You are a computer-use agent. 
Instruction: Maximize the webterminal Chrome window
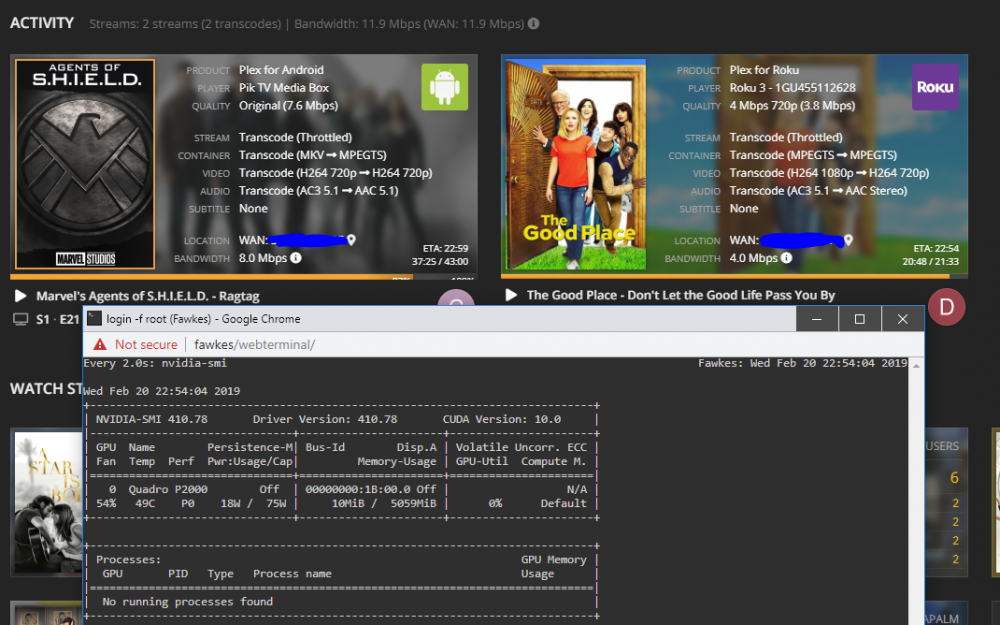pos(860,319)
